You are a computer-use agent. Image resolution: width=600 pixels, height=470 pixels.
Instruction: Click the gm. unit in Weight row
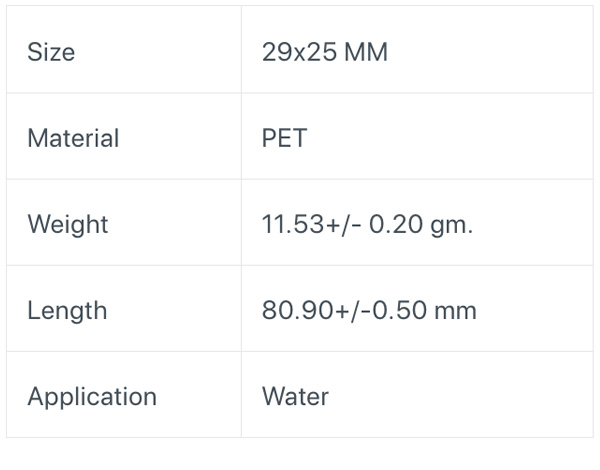(452, 226)
